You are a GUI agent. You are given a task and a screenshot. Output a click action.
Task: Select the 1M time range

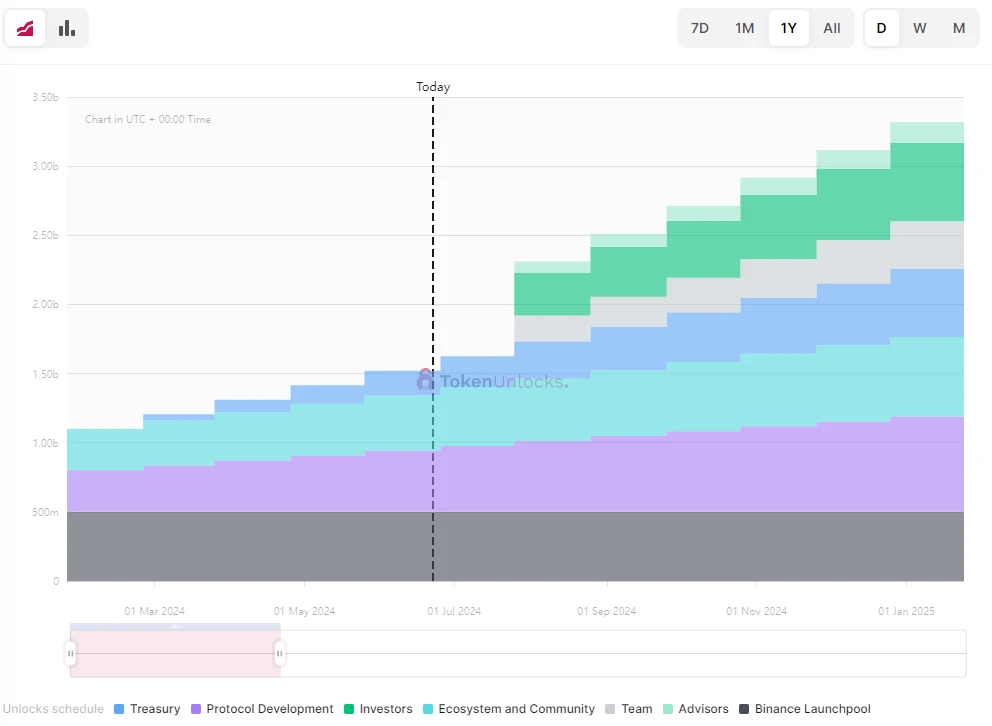tap(745, 28)
